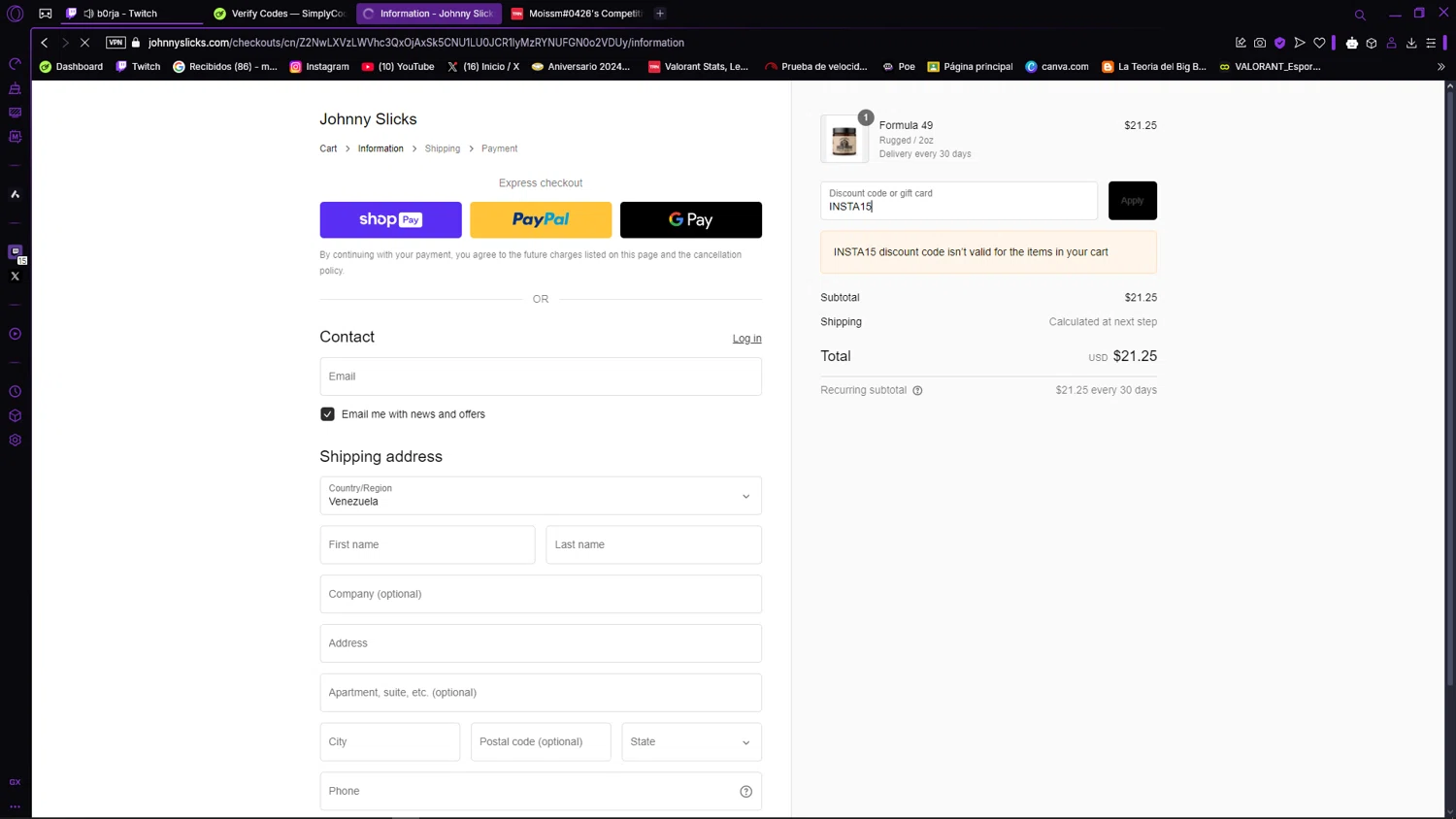Click discount code field with INSTA15
The width and height of the screenshot is (1456, 819).
pyautogui.click(x=959, y=201)
